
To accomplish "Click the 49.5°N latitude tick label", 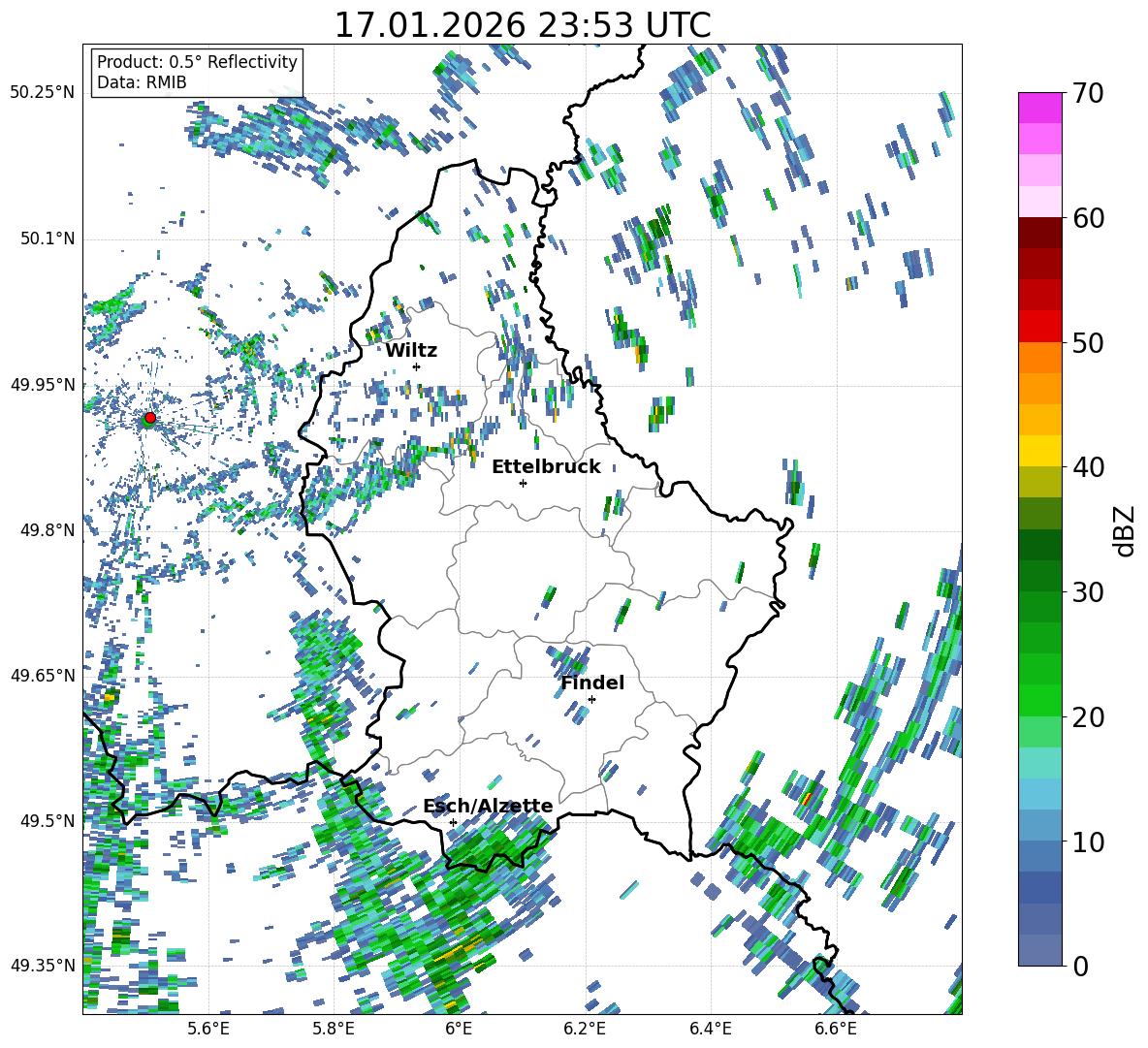I will pos(47,820).
